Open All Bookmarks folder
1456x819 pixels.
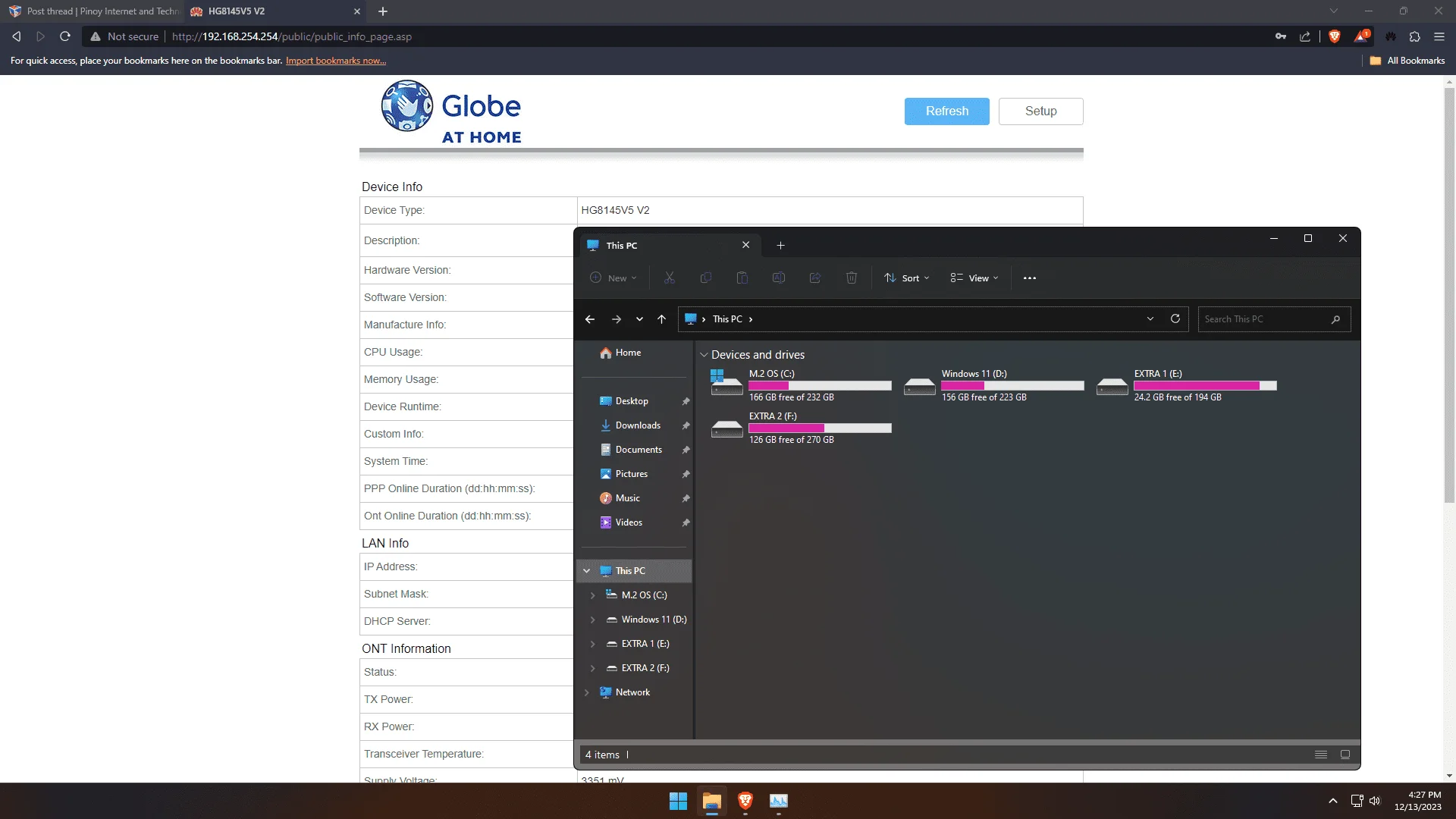tap(1407, 61)
